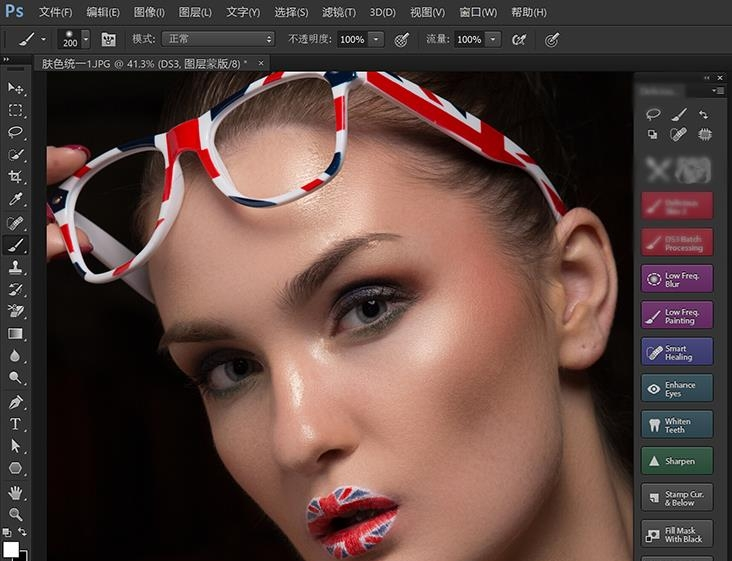
Task: Click the Low Freq. Blur button
Action: [677, 279]
